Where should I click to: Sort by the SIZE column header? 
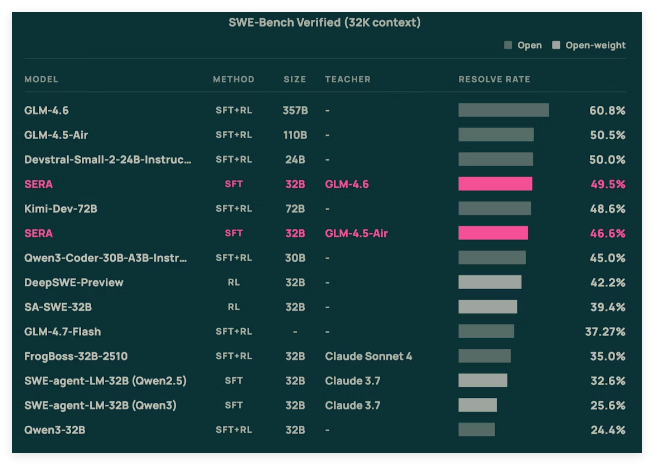295,79
